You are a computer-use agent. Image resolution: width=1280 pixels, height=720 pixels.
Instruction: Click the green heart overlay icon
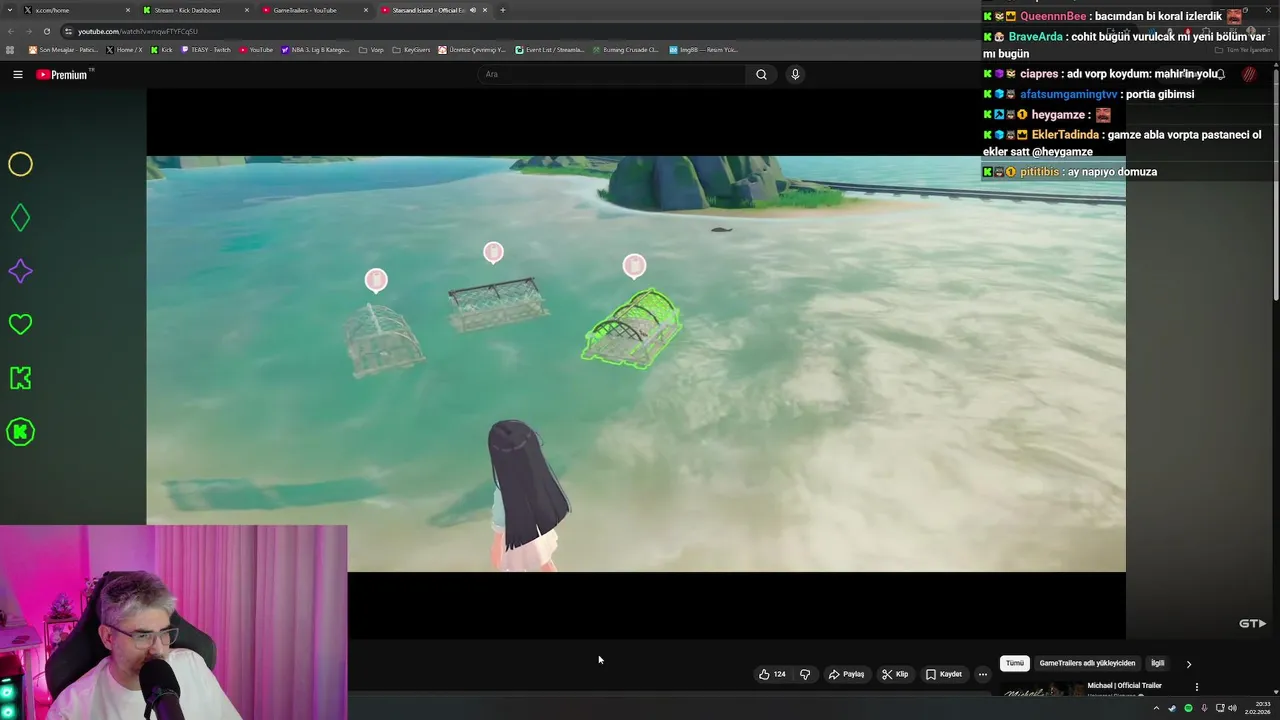[x=20, y=324]
